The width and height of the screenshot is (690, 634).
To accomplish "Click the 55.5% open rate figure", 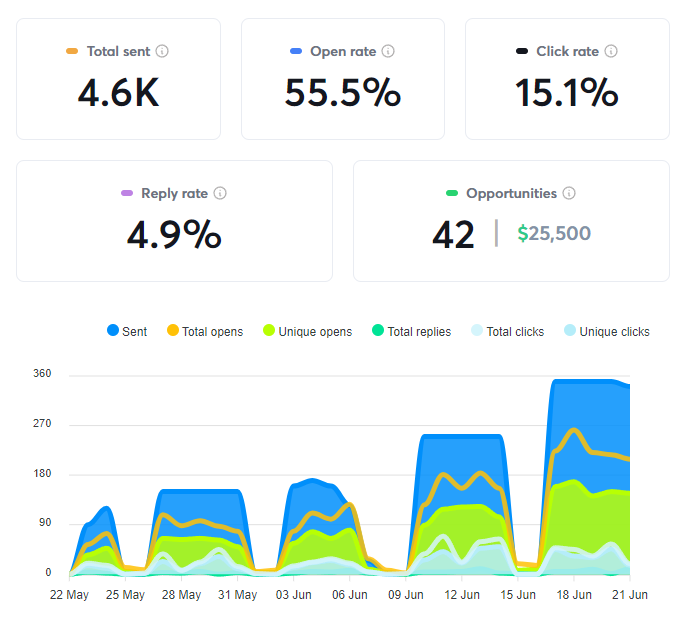I will tap(343, 93).
